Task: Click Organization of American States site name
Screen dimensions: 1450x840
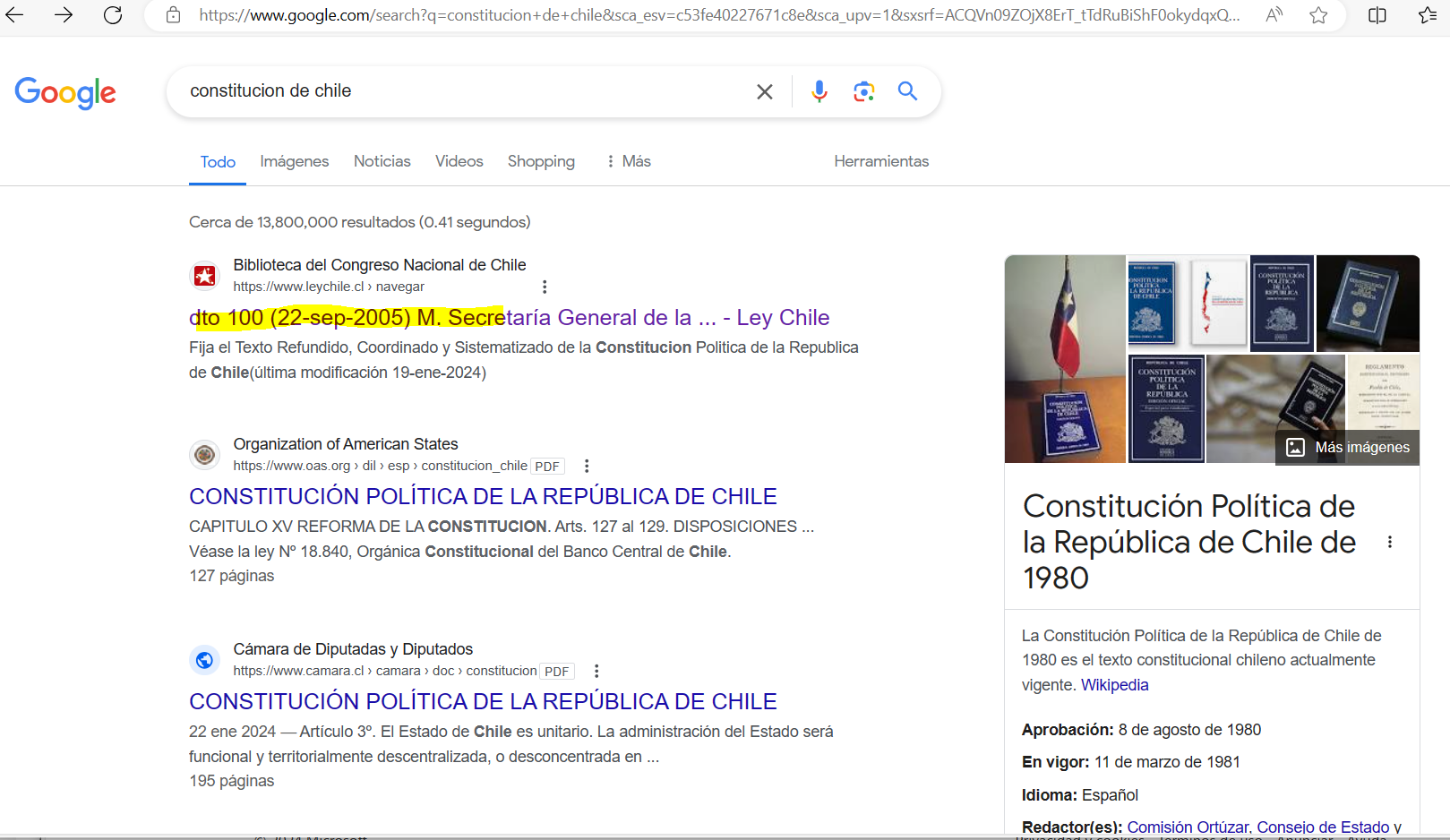Action: point(346,444)
